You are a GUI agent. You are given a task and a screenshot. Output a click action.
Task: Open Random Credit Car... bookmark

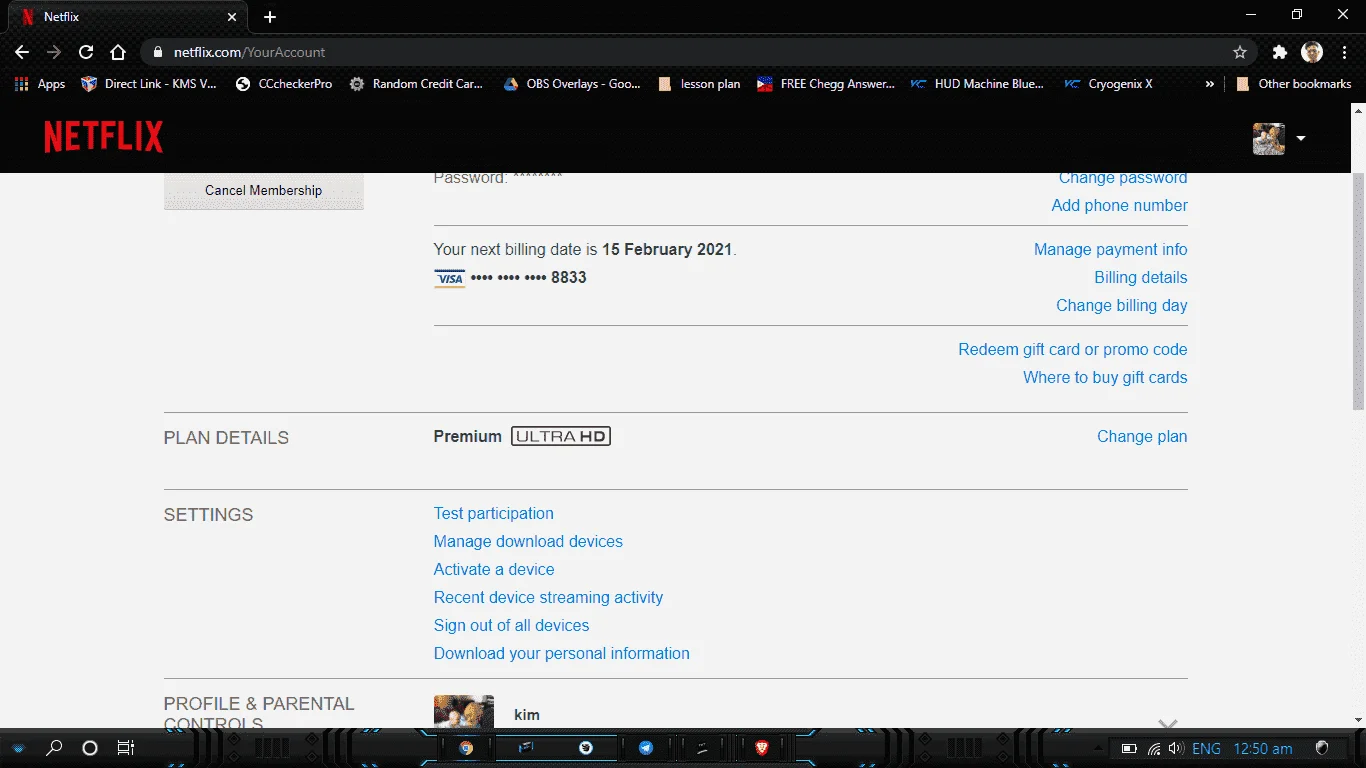(416, 84)
